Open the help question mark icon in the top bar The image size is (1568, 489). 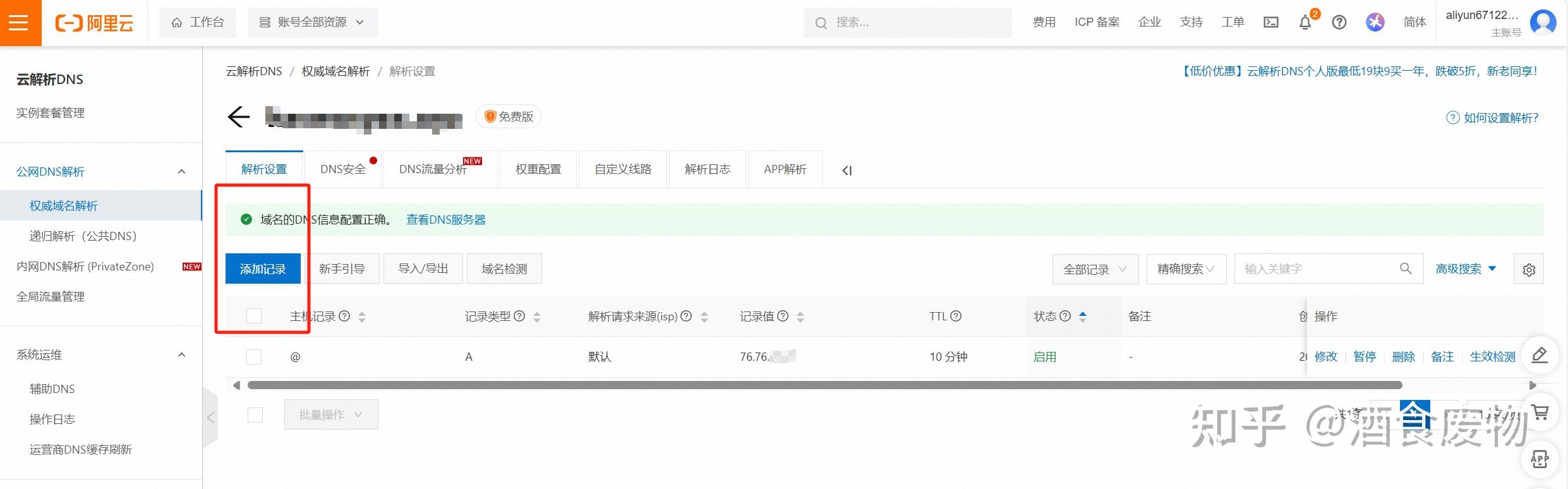1339,23
